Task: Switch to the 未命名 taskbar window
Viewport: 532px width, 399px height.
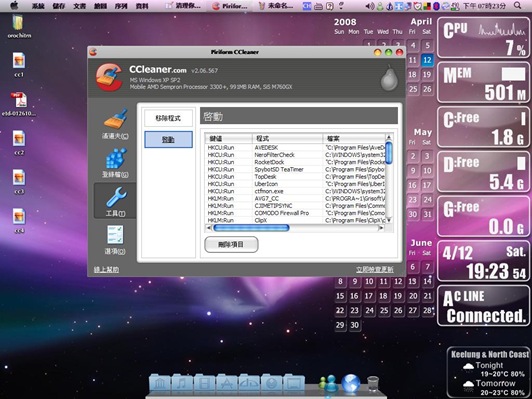Action: 276,6
